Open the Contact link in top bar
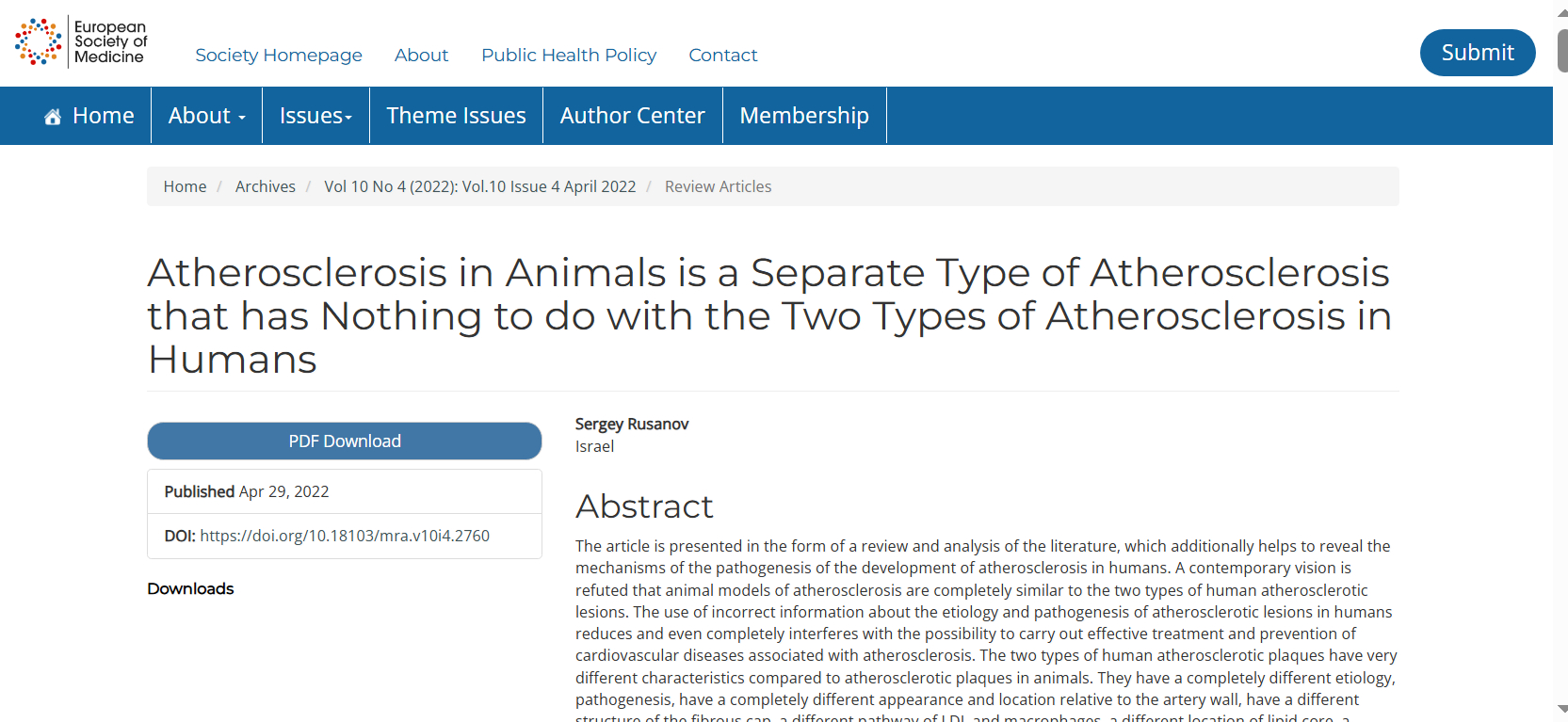 click(722, 56)
